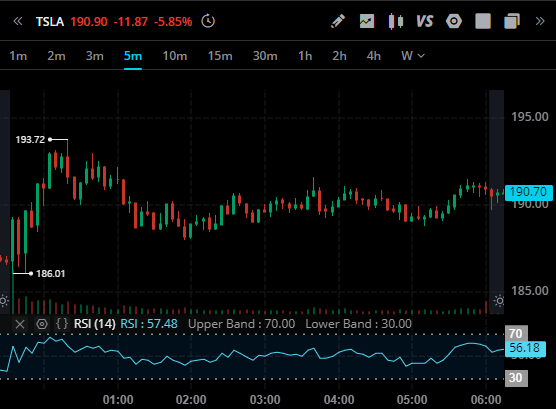Image resolution: width=556 pixels, height=409 pixels.
Task: Click the RSI (14) indicator label
Action: coord(95,324)
